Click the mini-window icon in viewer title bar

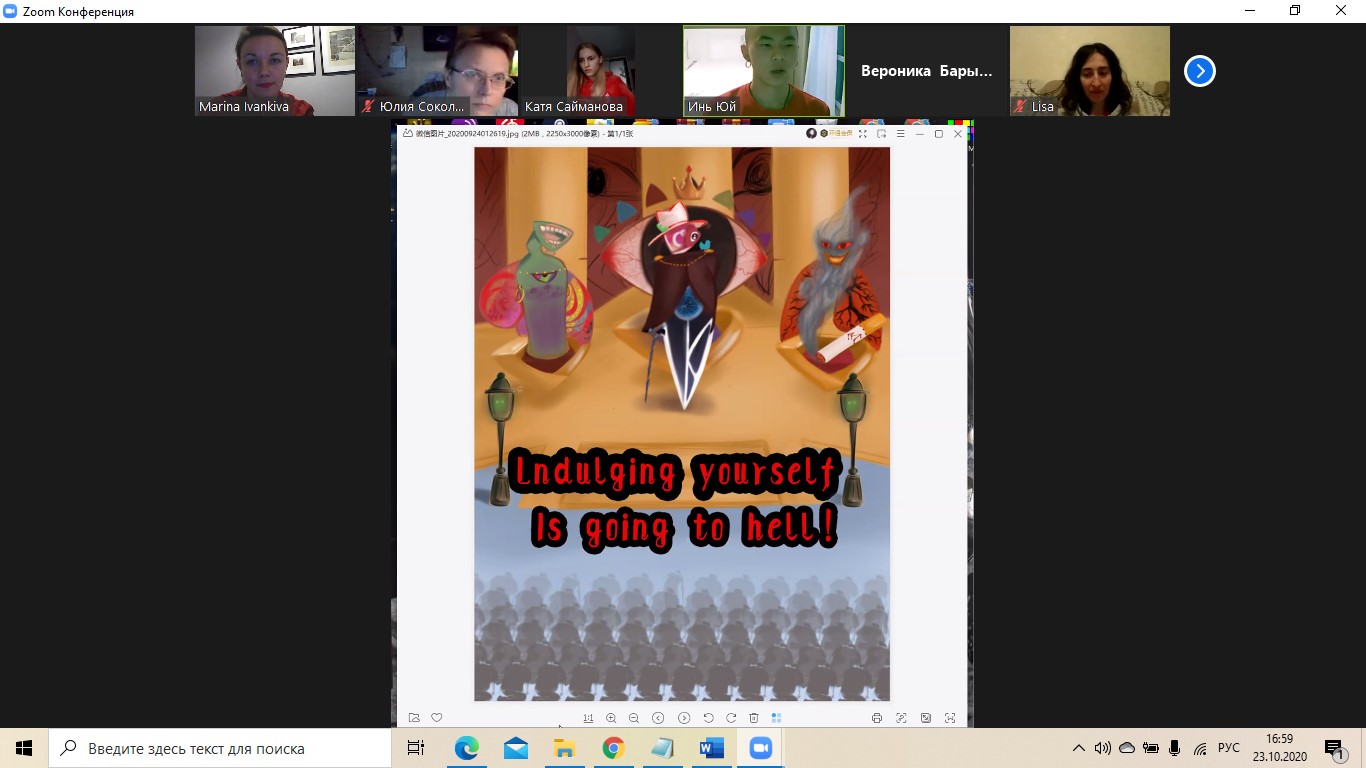pyautogui.click(x=882, y=133)
